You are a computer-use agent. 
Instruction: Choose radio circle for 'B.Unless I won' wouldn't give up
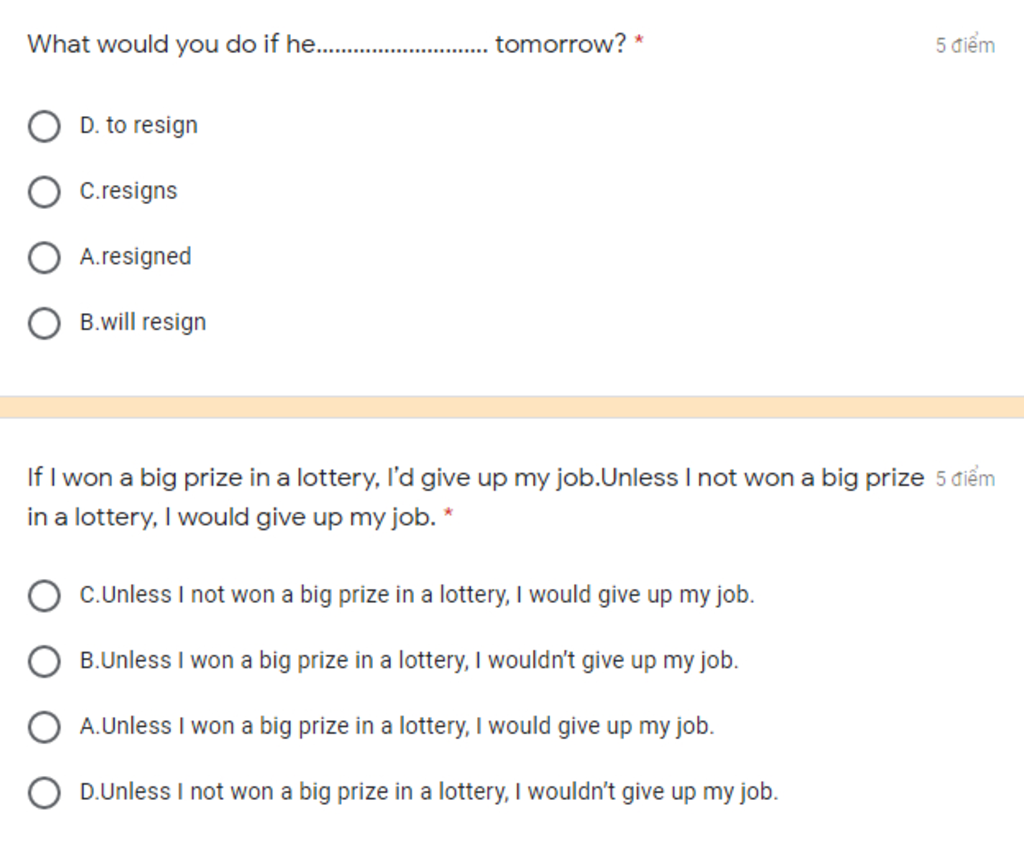point(44,661)
